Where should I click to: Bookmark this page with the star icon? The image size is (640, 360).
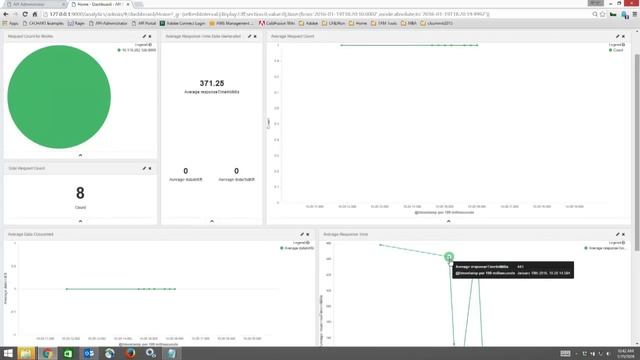[x=602, y=14]
